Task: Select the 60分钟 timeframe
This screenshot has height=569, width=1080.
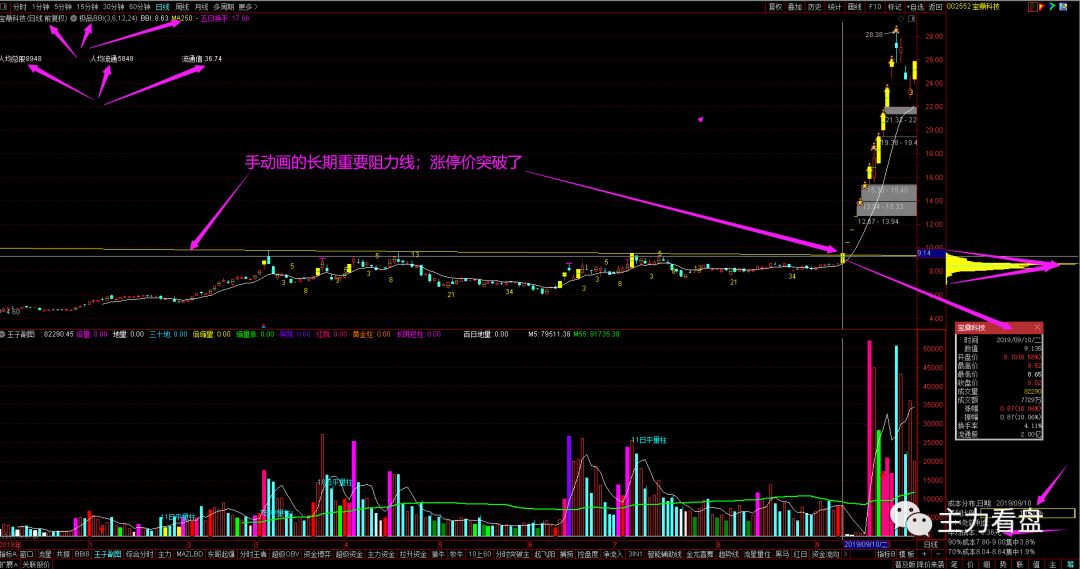Action: pos(139,7)
